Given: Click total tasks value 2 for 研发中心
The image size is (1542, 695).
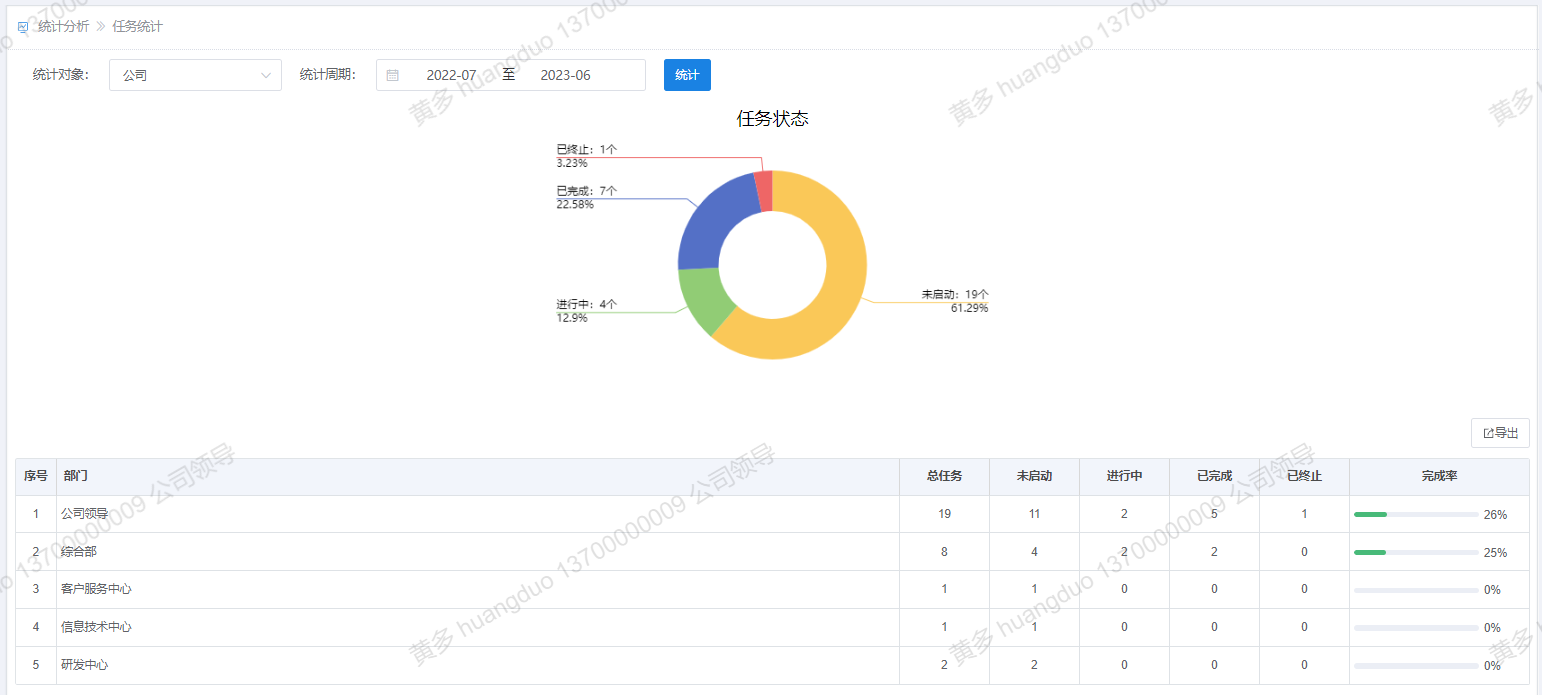Looking at the screenshot, I should [944, 666].
